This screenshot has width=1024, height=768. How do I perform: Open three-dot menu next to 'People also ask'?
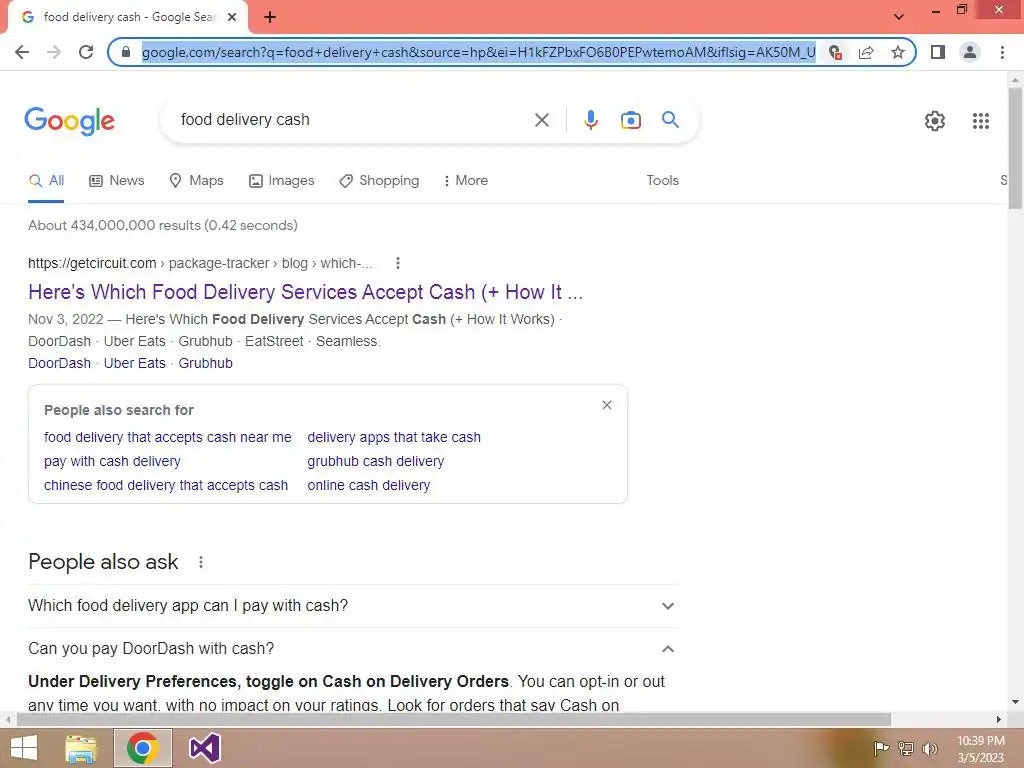click(200, 562)
